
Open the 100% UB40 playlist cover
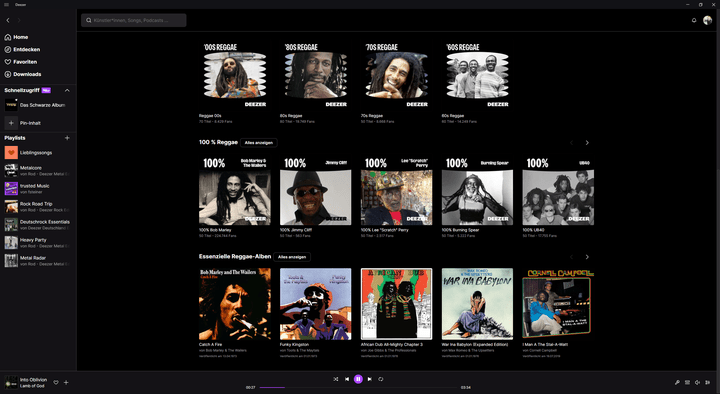coord(558,190)
